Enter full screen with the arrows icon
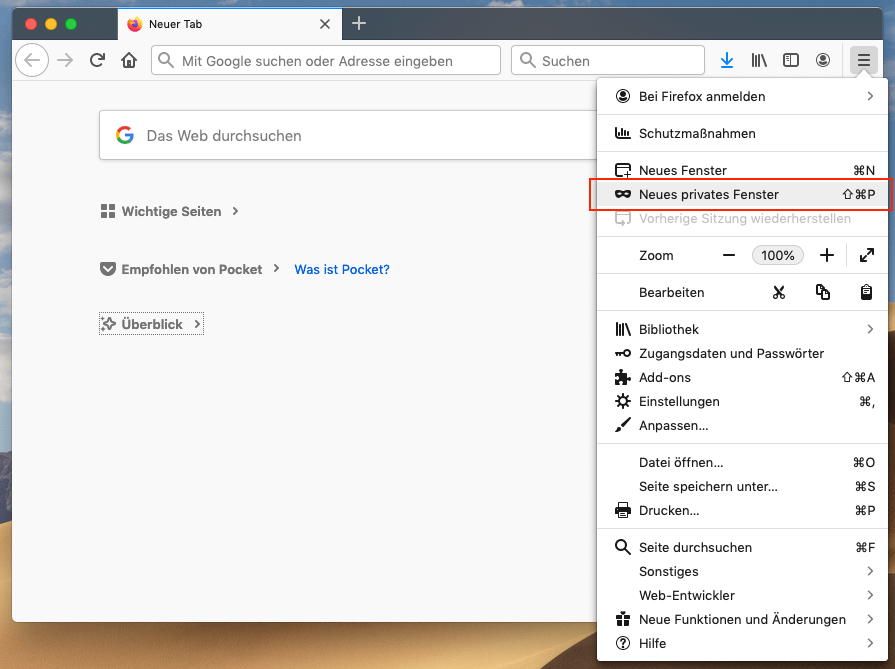Image resolution: width=895 pixels, height=669 pixels. click(x=866, y=255)
